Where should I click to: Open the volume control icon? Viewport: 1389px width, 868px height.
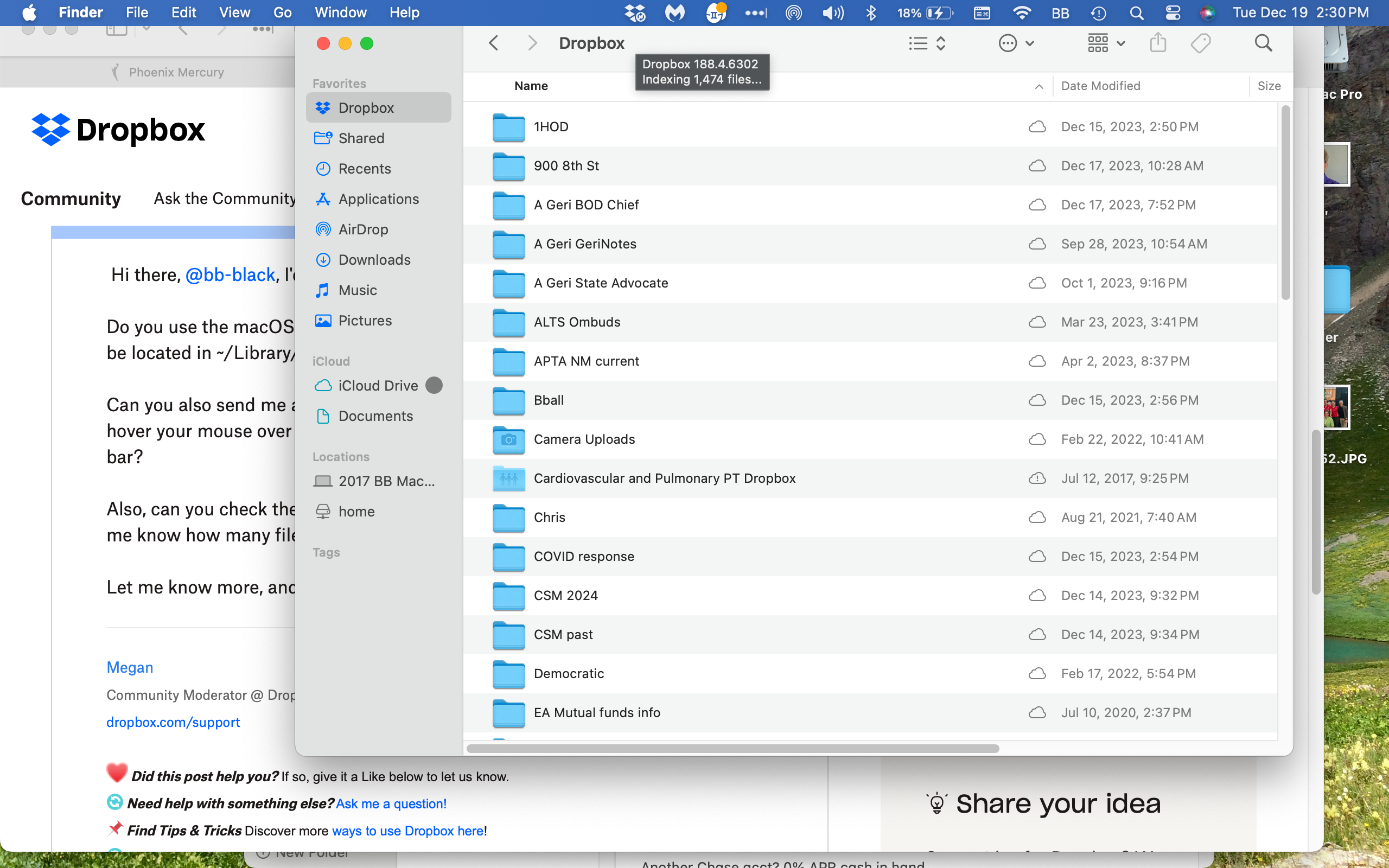[x=833, y=12]
